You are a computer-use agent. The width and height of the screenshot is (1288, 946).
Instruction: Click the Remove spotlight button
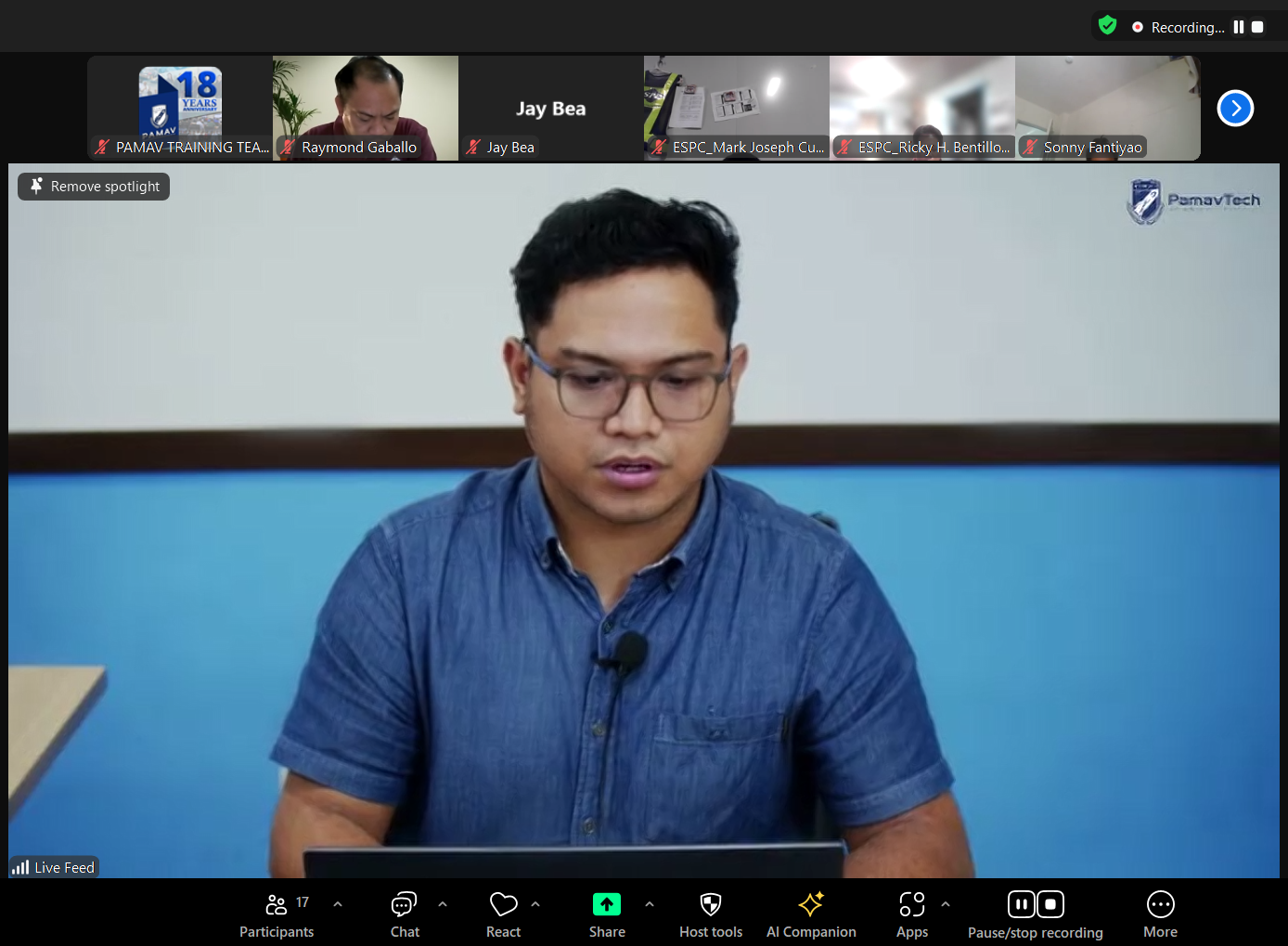tap(93, 186)
